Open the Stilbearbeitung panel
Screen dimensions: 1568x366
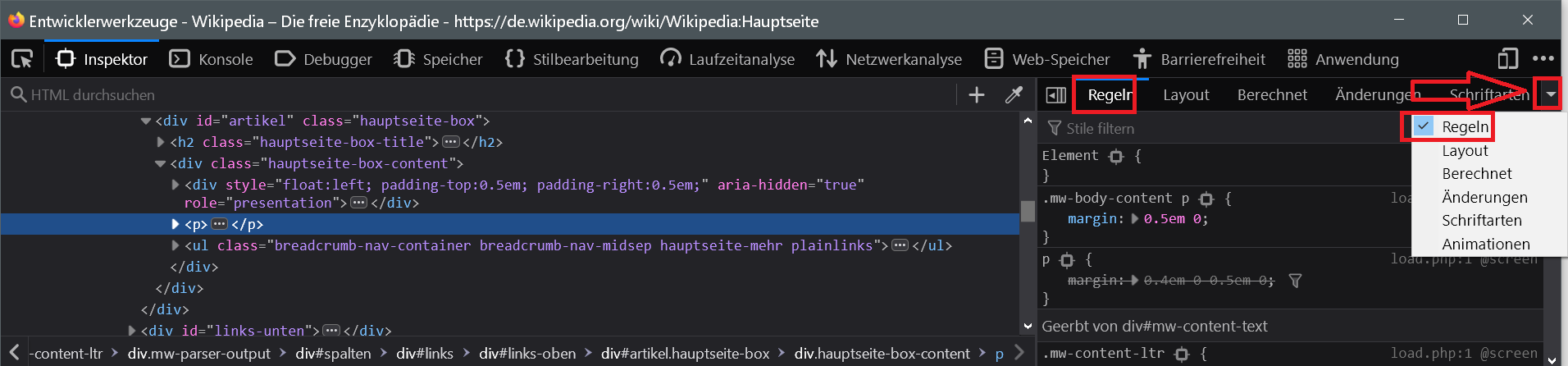pos(572,59)
